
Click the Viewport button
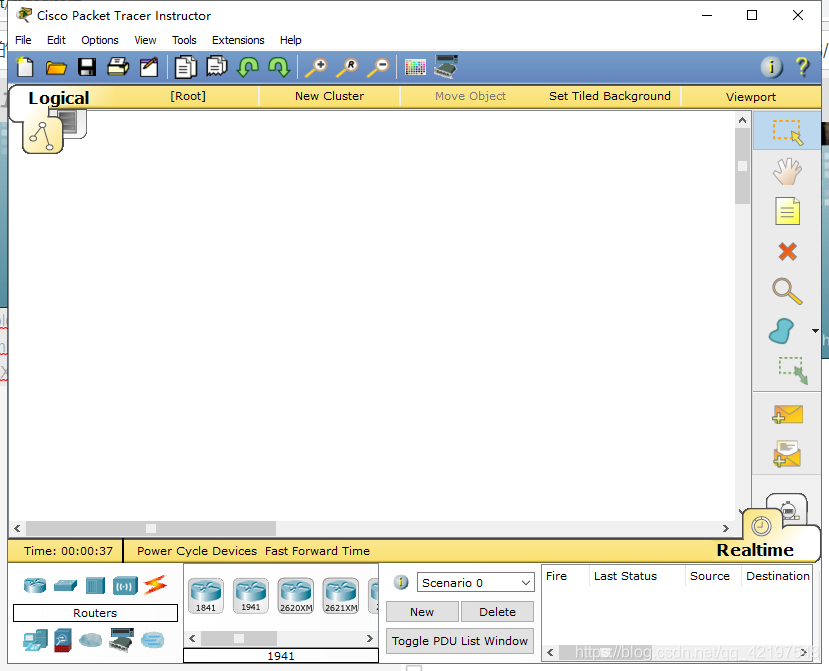pyautogui.click(x=751, y=97)
